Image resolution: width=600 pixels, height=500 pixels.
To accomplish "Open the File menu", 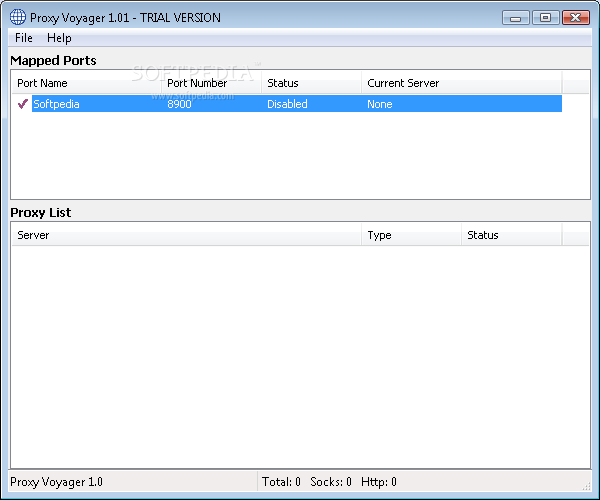I will point(24,38).
